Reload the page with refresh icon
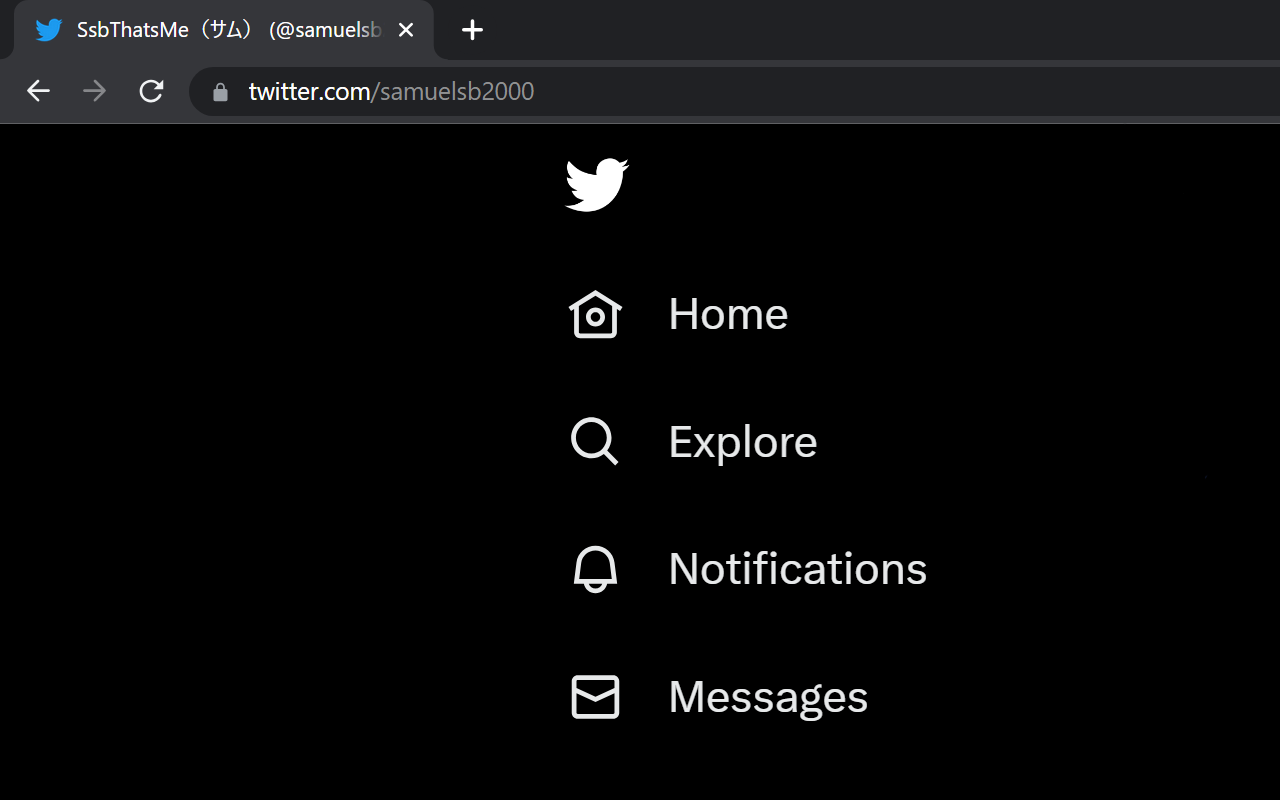 click(x=151, y=91)
